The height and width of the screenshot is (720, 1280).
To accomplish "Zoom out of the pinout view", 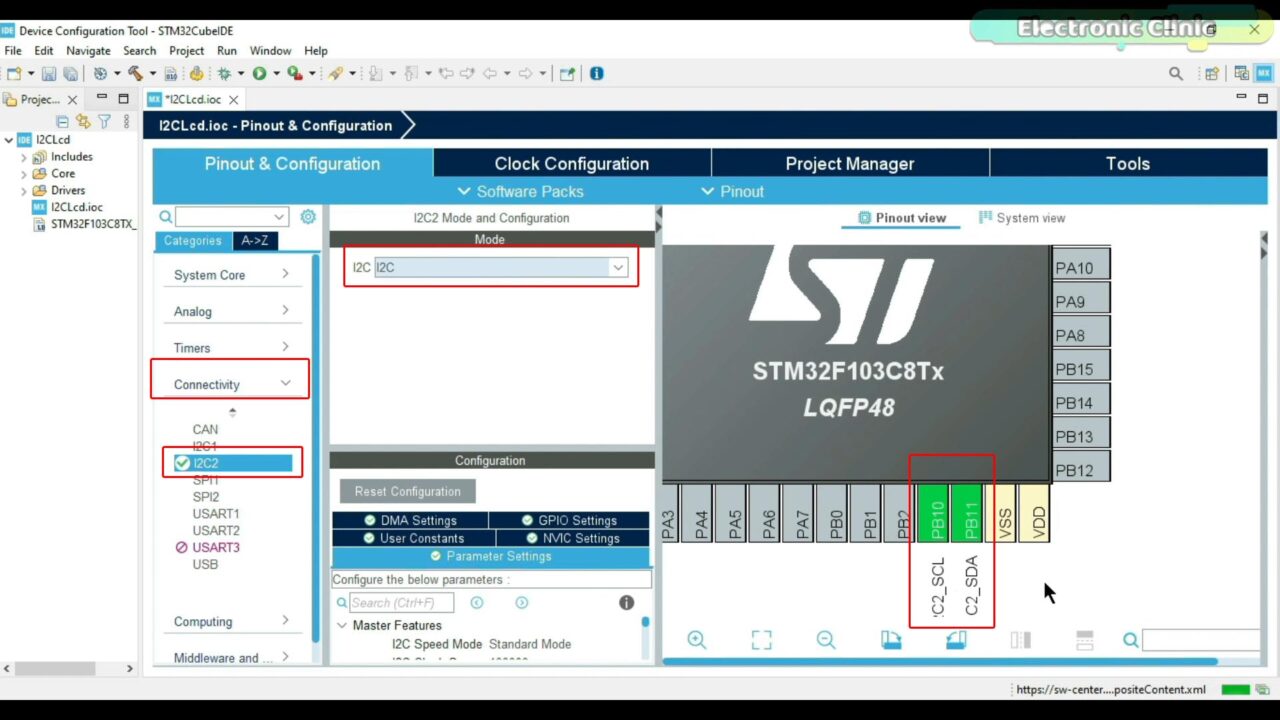I will point(826,640).
